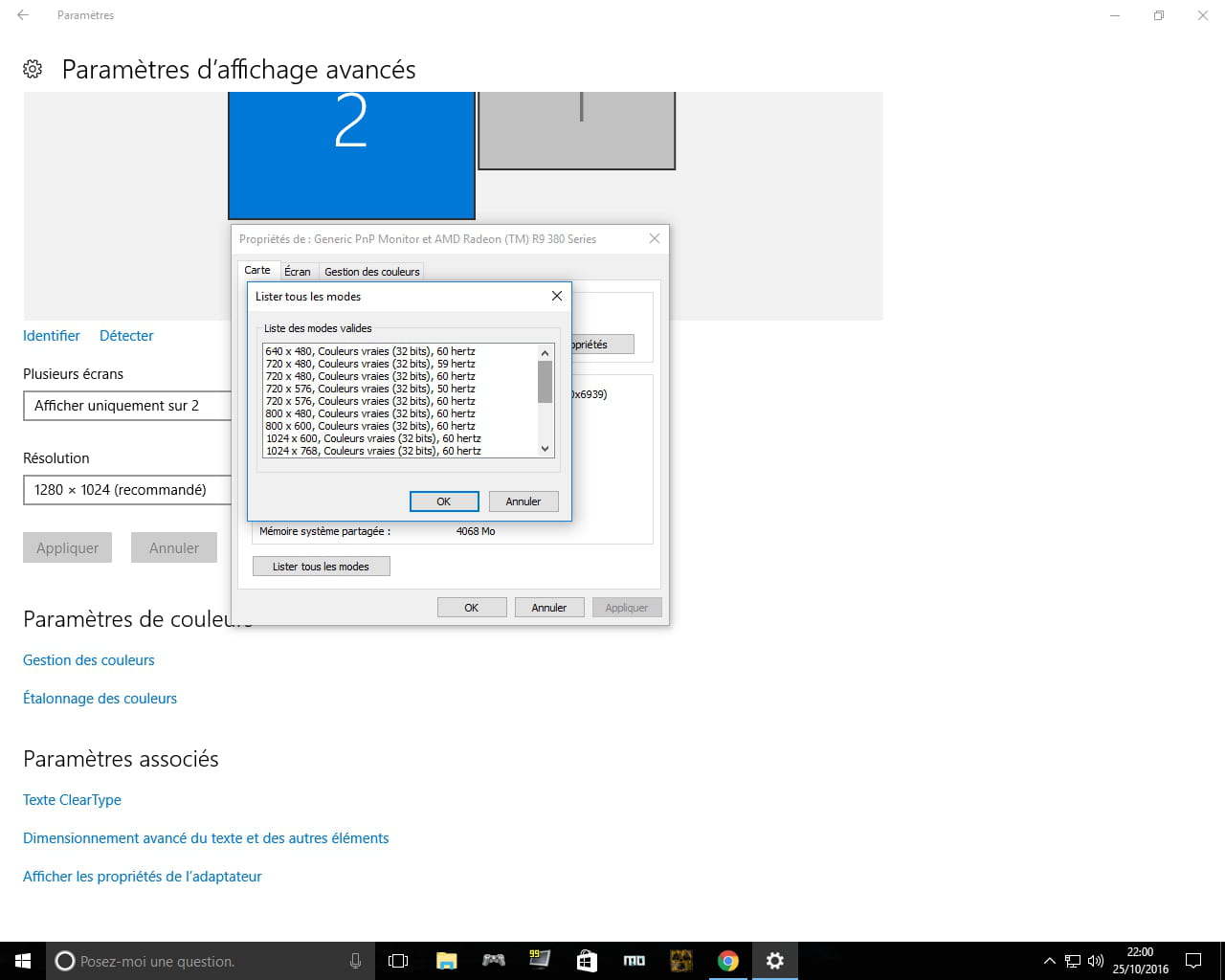Open the taskbar monitor icon labeled 99
The width and height of the screenshot is (1225, 980).
pyautogui.click(x=540, y=961)
